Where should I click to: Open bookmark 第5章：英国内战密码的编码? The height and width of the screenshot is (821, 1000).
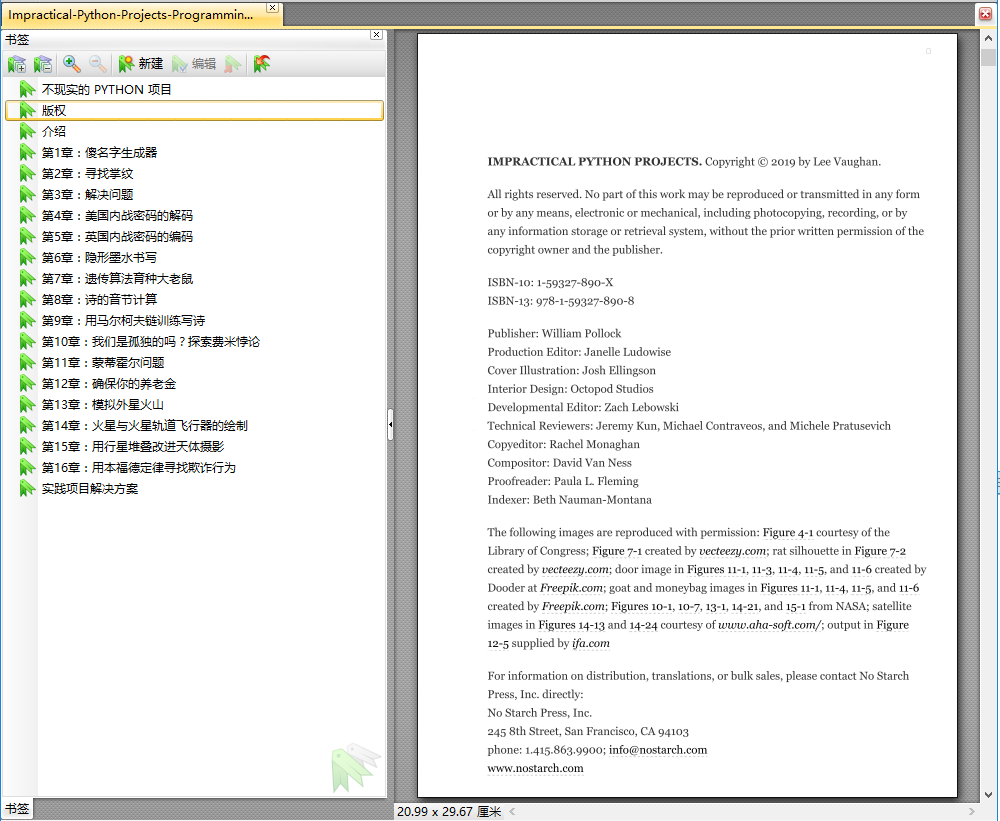117,237
